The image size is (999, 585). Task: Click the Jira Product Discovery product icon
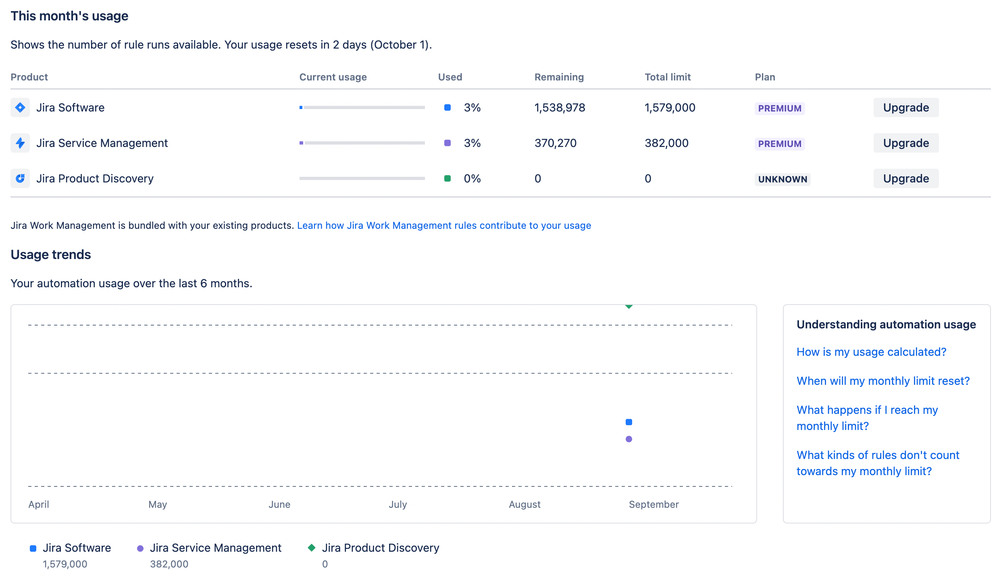[20, 178]
